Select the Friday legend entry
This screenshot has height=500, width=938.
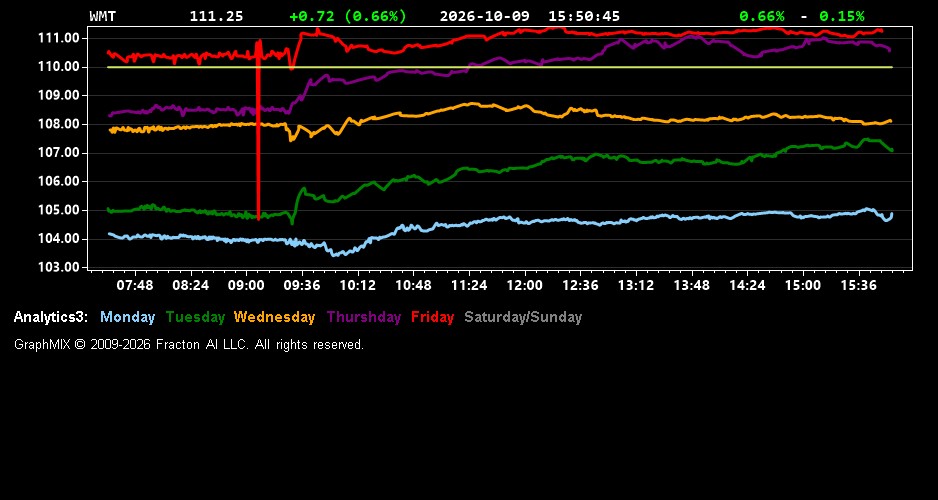433,318
